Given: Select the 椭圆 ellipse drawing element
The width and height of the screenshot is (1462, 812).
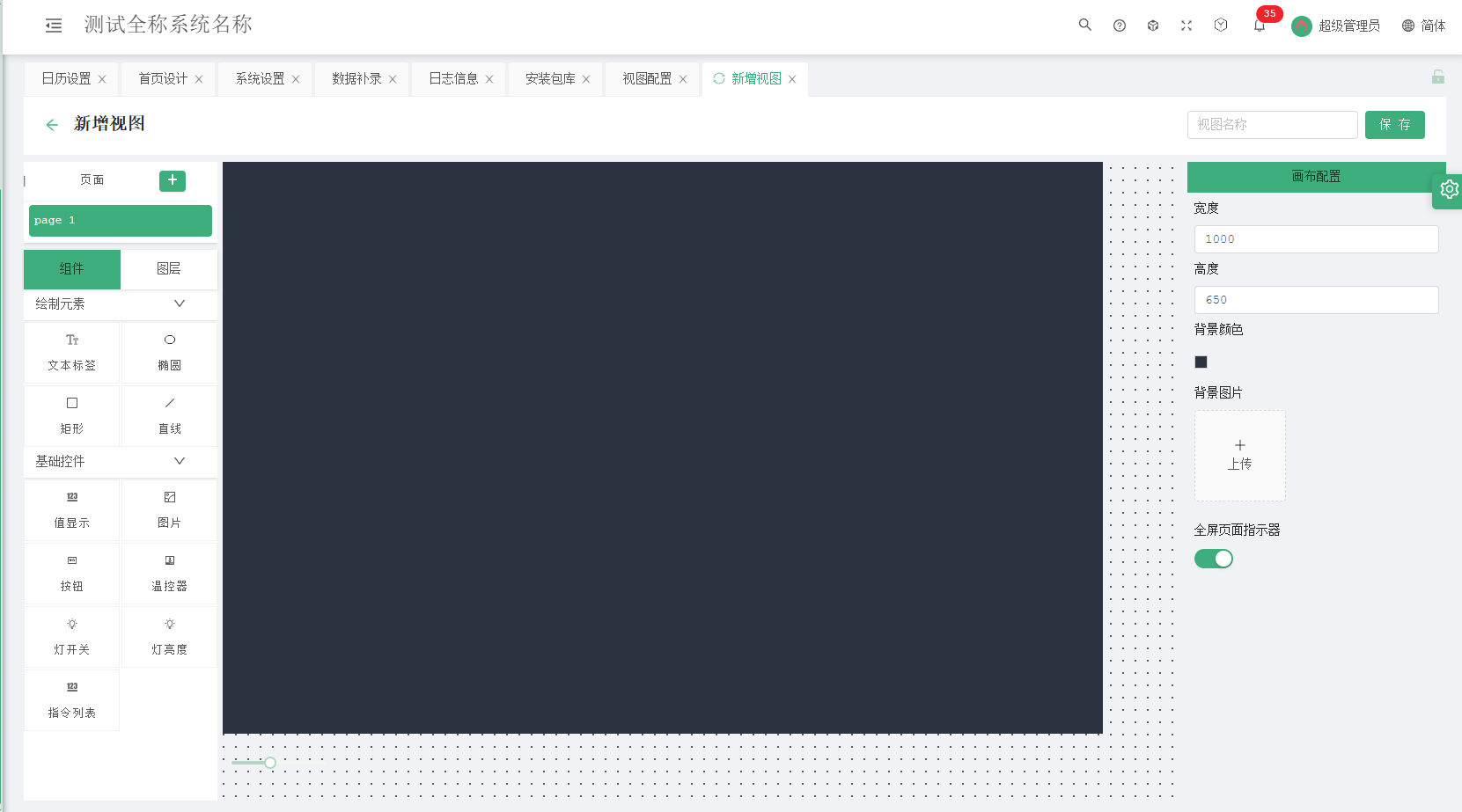Looking at the screenshot, I should [170, 353].
